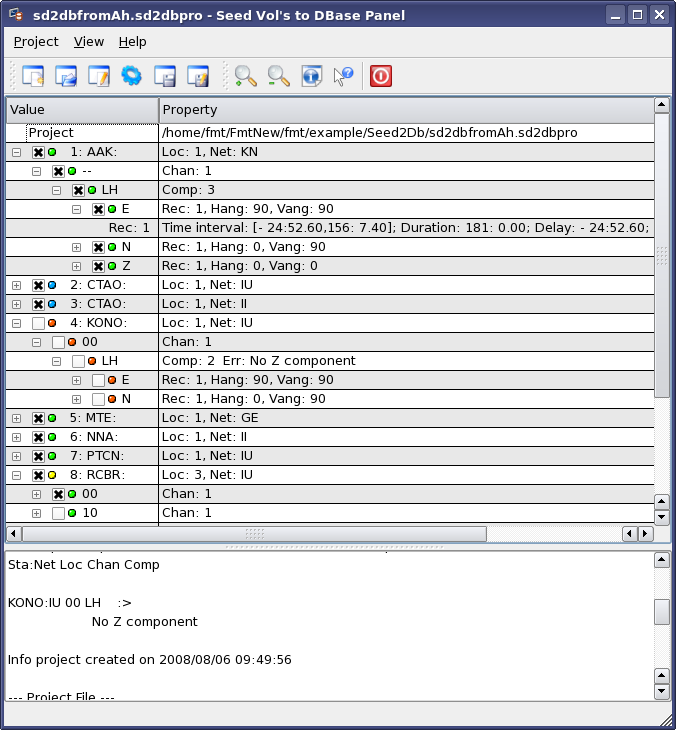
Task: Click blue status dot of 3: CTAO
Action: tap(52, 304)
